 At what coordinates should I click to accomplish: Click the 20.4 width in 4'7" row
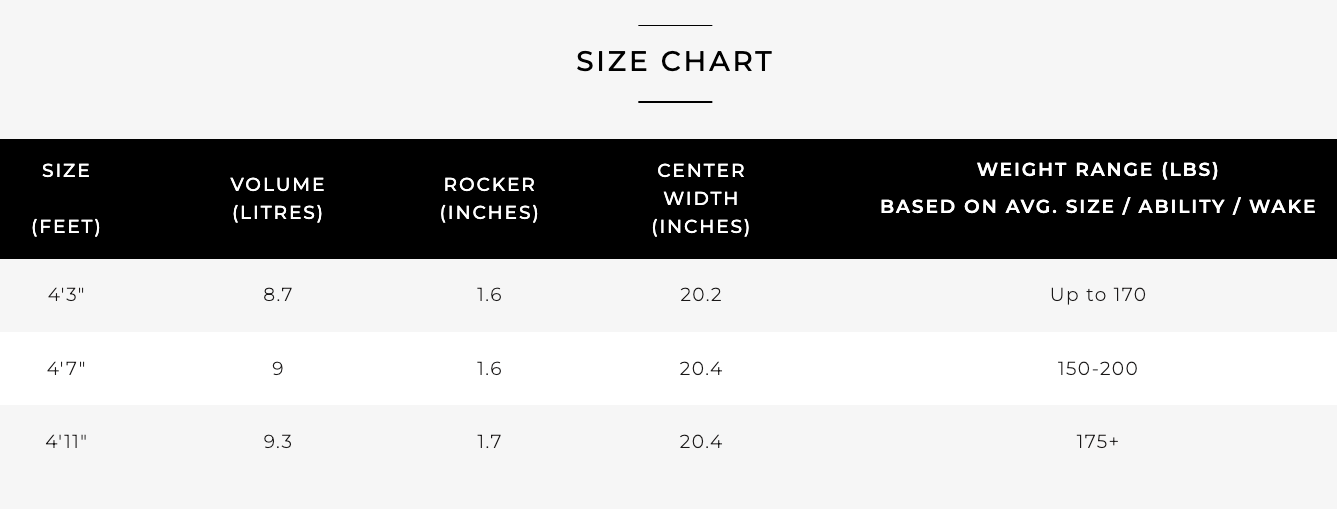(x=701, y=369)
